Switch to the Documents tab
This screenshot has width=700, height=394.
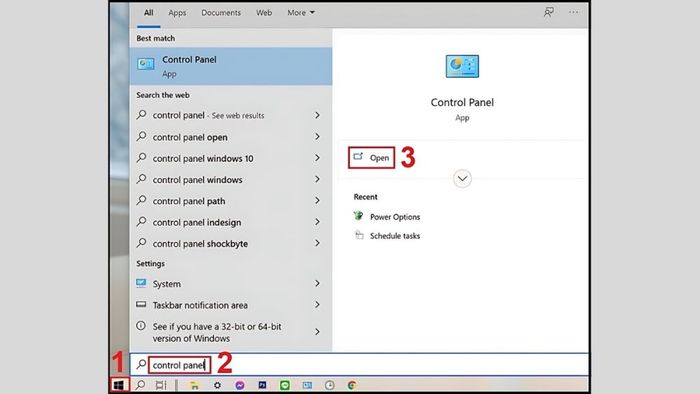(221, 13)
